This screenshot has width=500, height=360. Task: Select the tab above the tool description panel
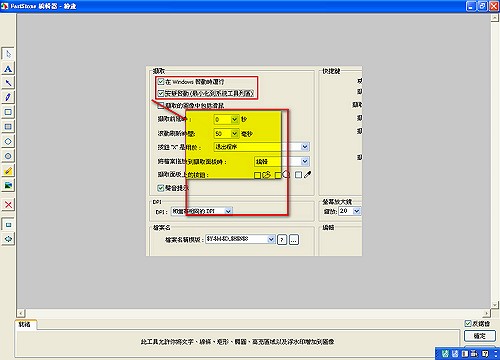pyautogui.click(x=25, y=324)
